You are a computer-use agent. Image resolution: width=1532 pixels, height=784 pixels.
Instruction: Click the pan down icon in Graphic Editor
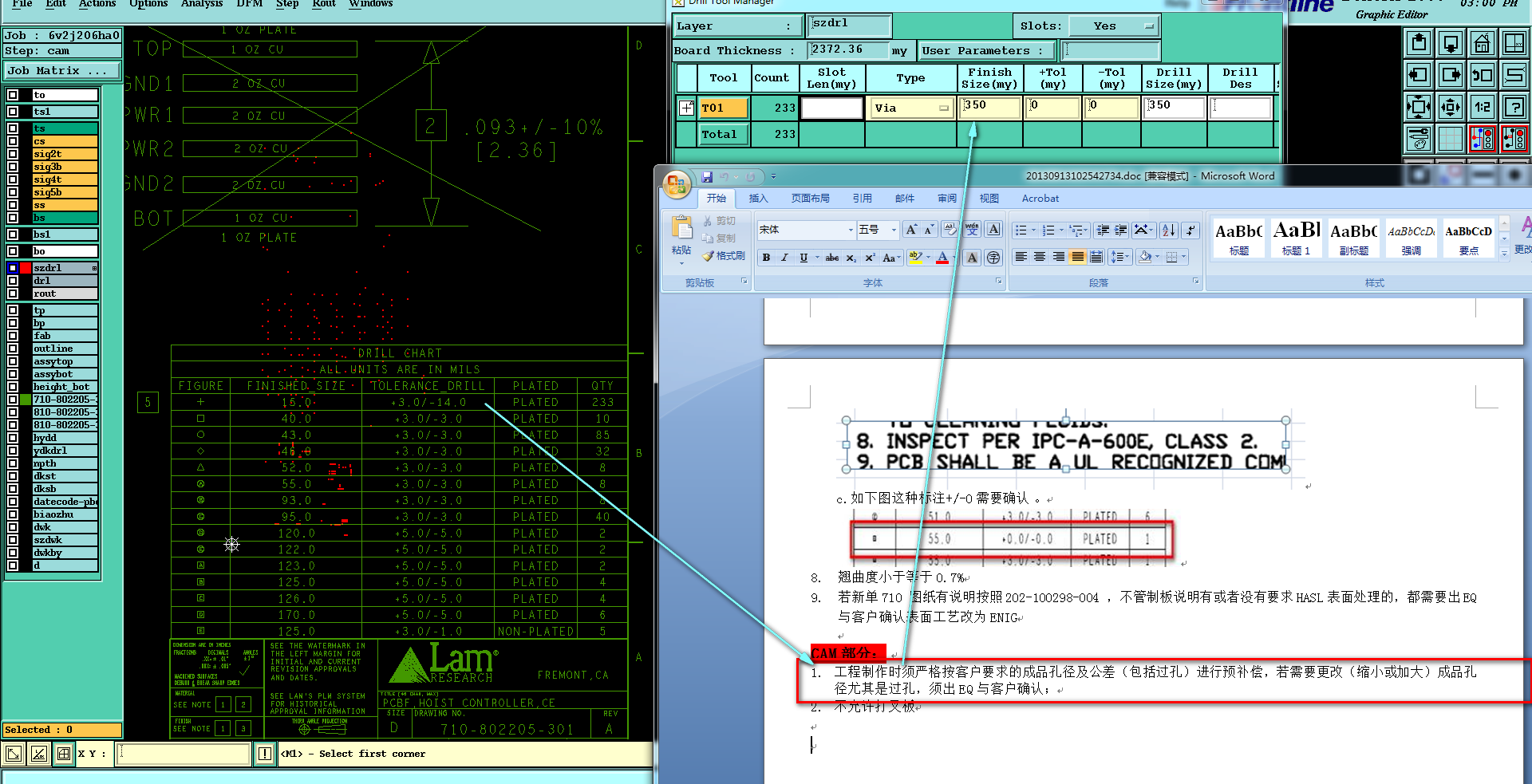pos(1451,43)
